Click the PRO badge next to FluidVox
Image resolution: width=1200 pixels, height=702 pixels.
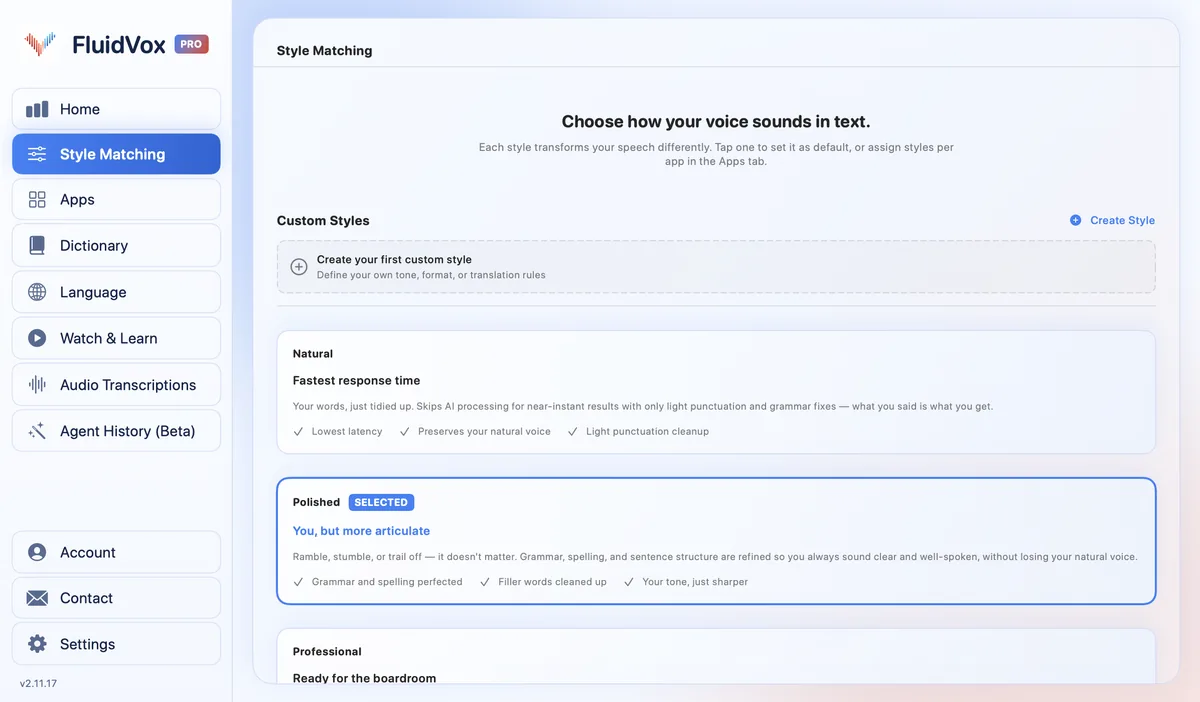[x=191, y=44]
